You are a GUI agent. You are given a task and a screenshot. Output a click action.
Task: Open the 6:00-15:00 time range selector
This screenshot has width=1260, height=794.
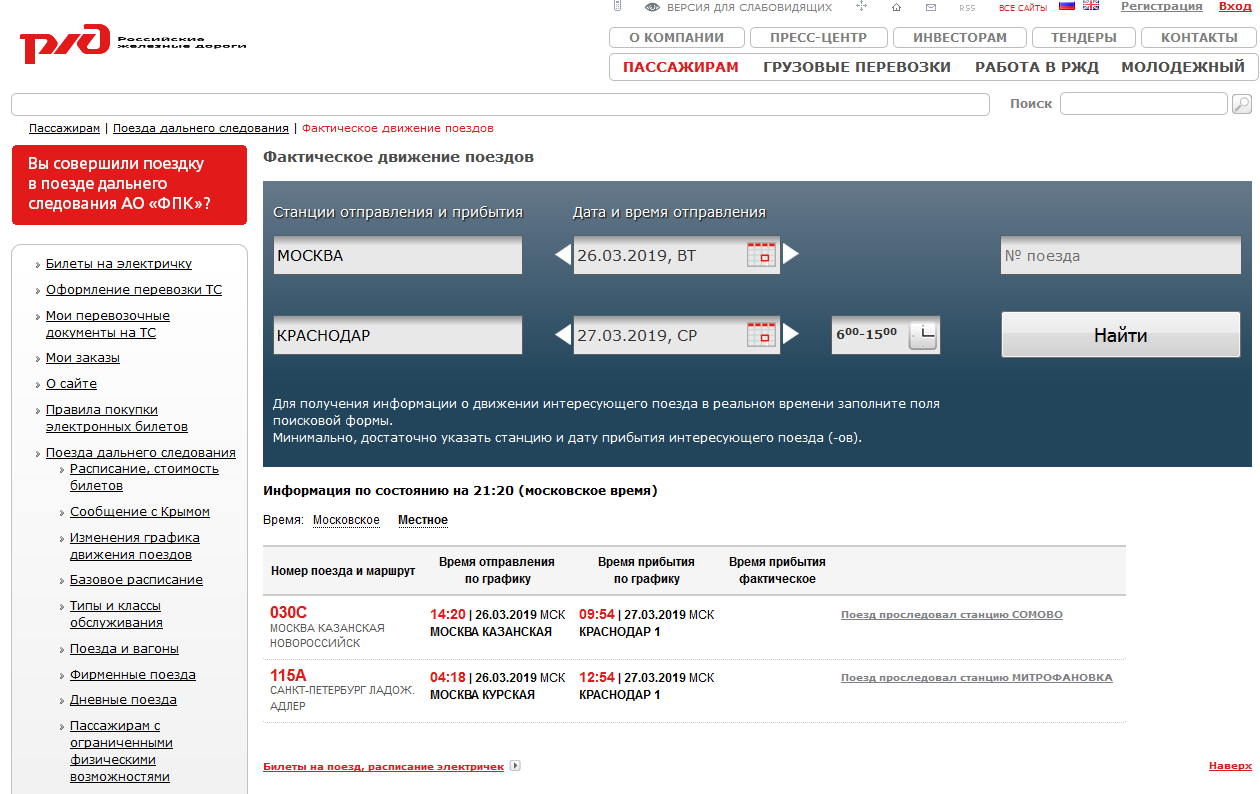coord(922,335)
